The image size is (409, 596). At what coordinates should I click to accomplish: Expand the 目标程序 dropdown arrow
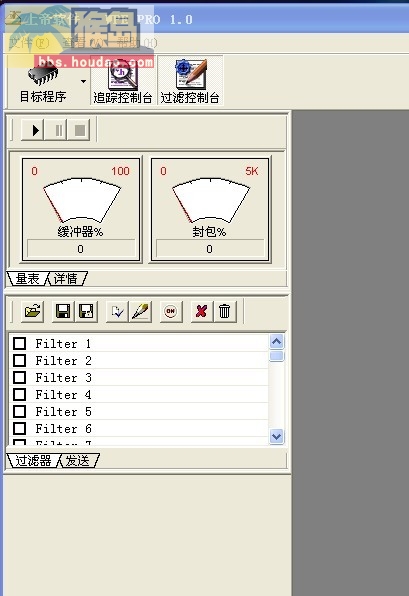(83, 81)
